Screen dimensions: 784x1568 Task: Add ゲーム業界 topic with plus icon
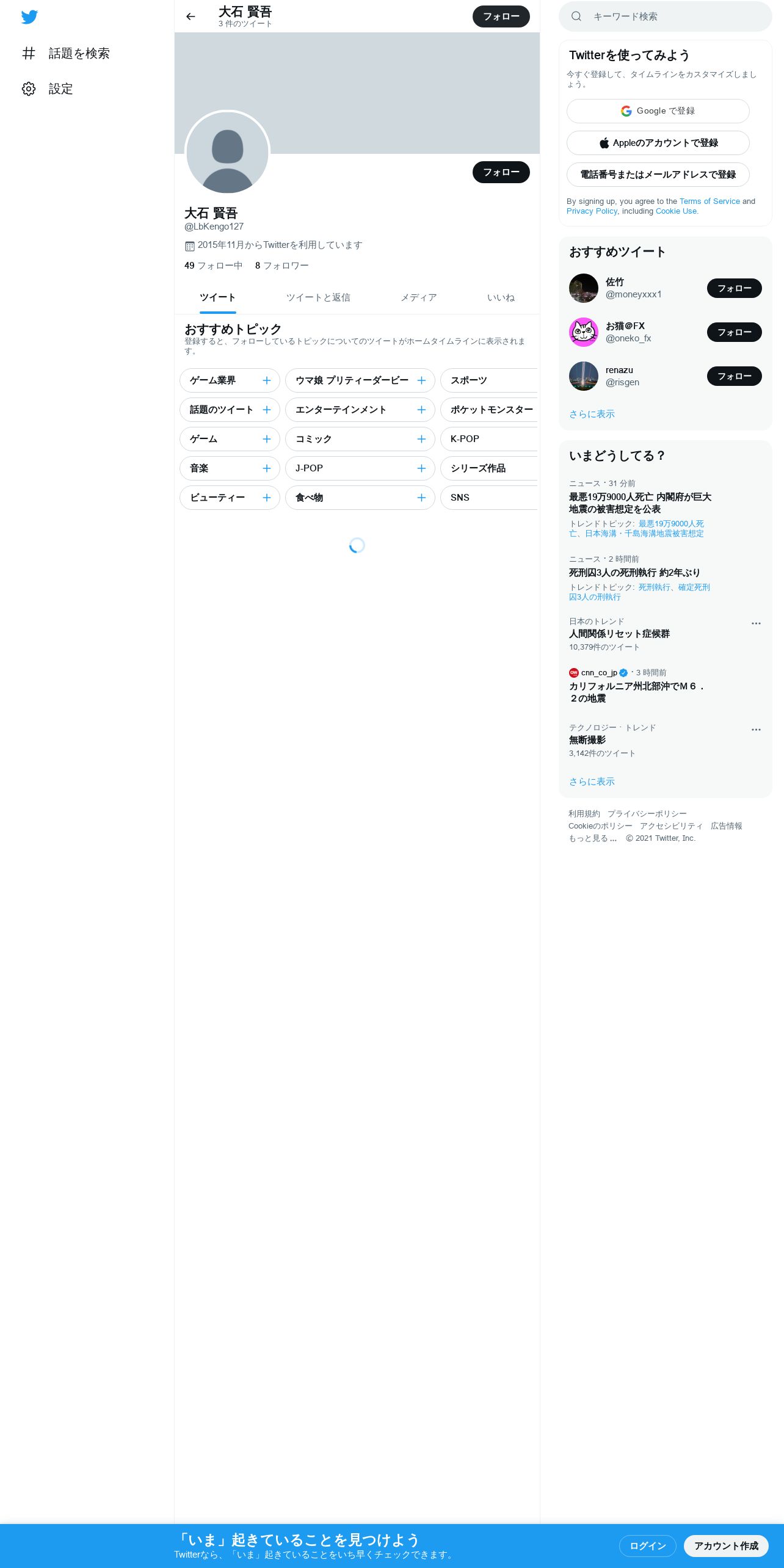pos(267,380)
